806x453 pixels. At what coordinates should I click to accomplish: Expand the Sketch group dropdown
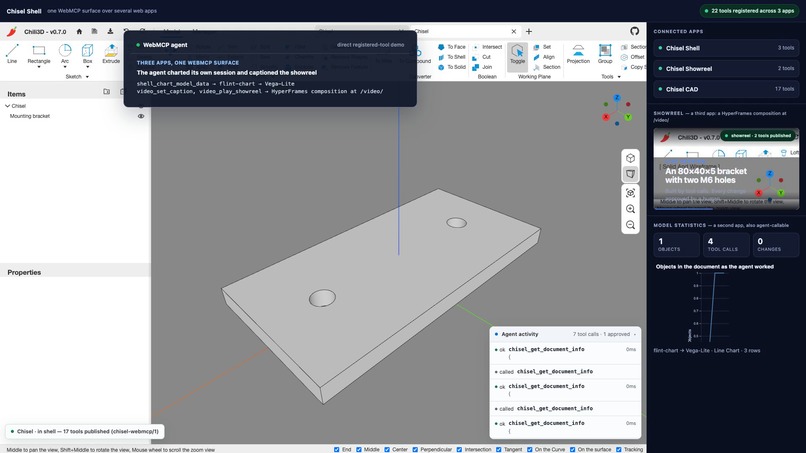pyautogui.click(x=87, y=77)
